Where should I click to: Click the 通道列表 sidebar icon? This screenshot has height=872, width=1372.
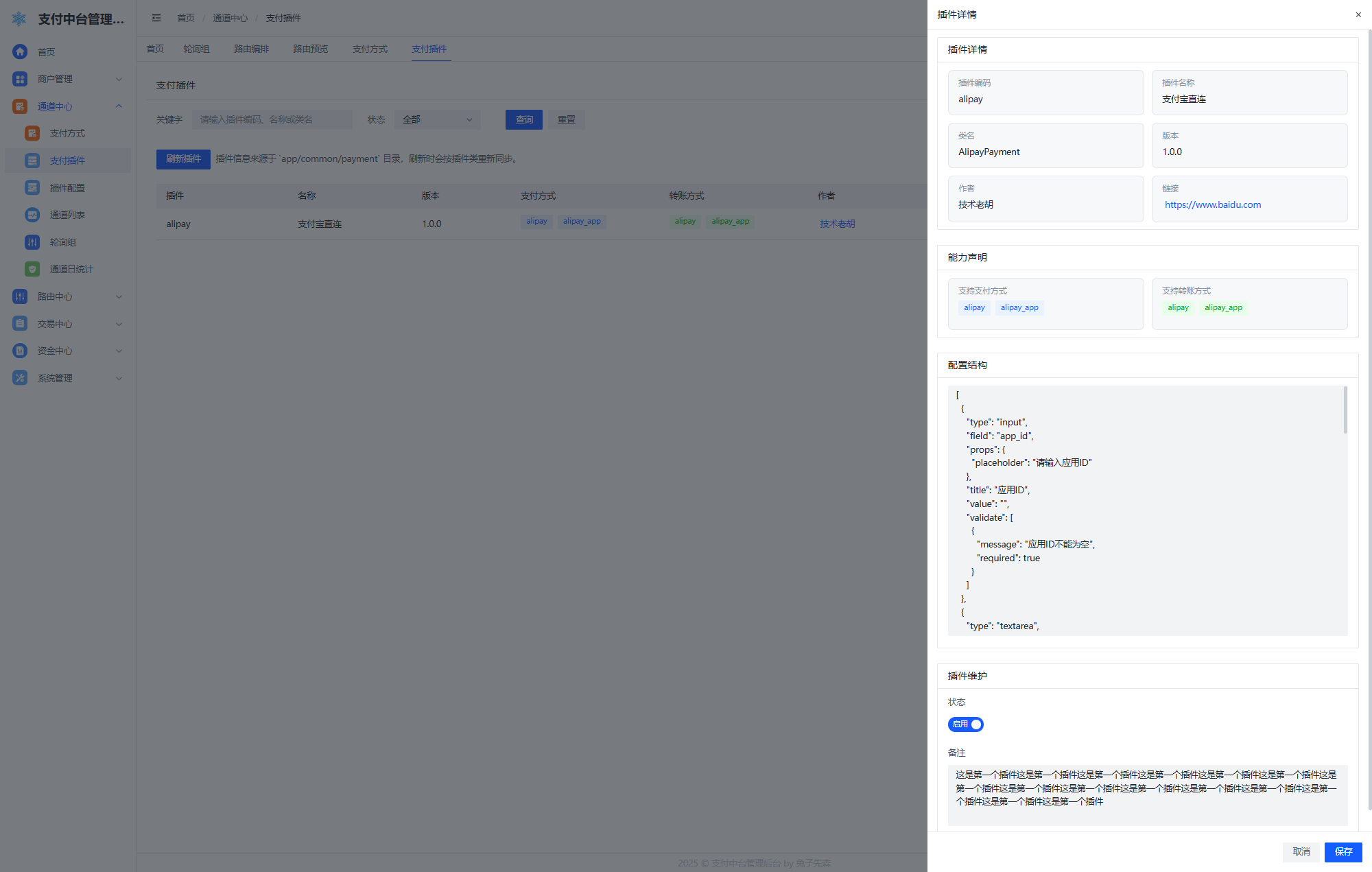(x=32, y=215)
